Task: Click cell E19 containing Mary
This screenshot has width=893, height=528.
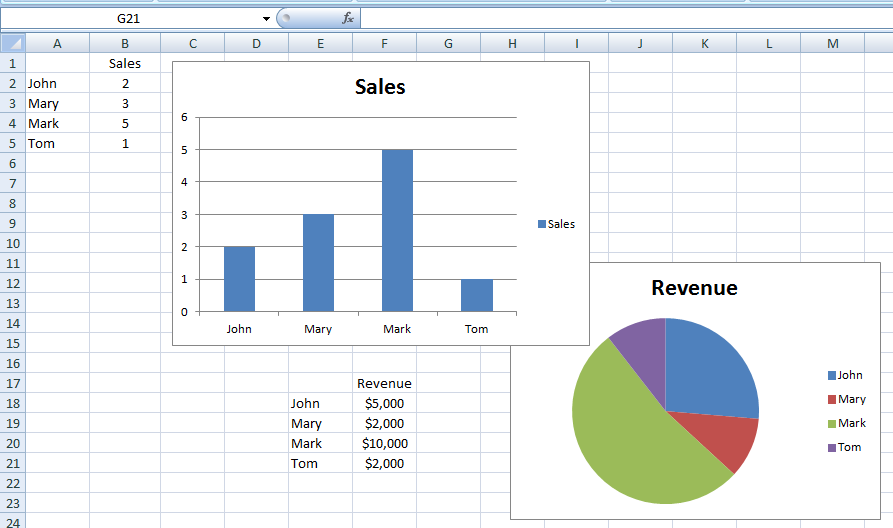Action: (321, 423)
